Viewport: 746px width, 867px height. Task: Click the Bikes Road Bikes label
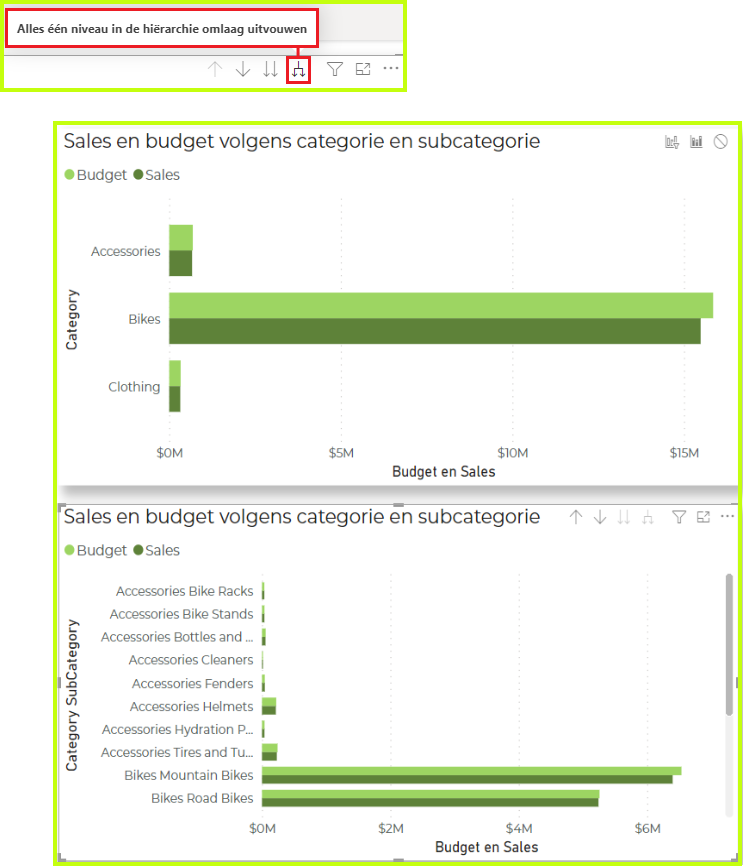coord(202,798)
